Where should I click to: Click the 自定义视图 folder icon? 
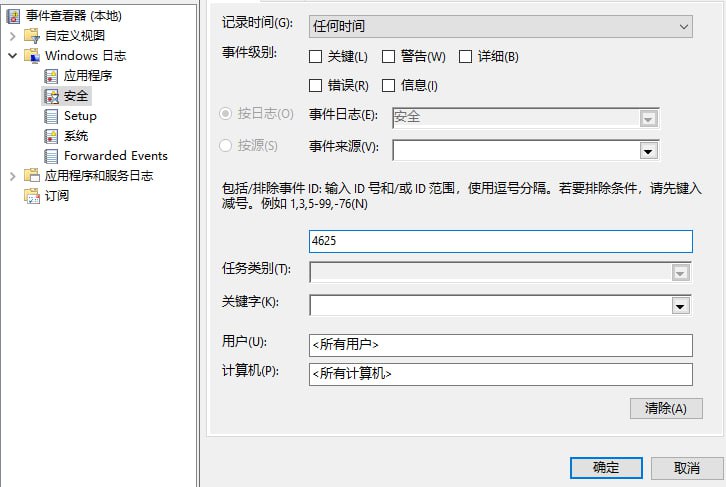[x=31, y=36]
